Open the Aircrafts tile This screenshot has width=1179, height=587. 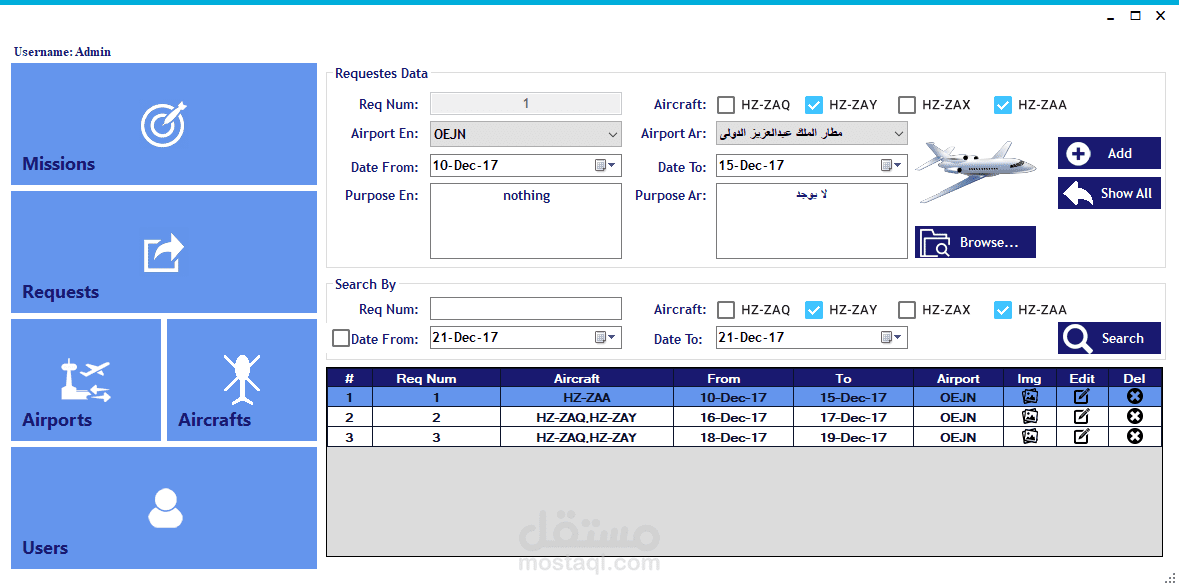[241, 380]
